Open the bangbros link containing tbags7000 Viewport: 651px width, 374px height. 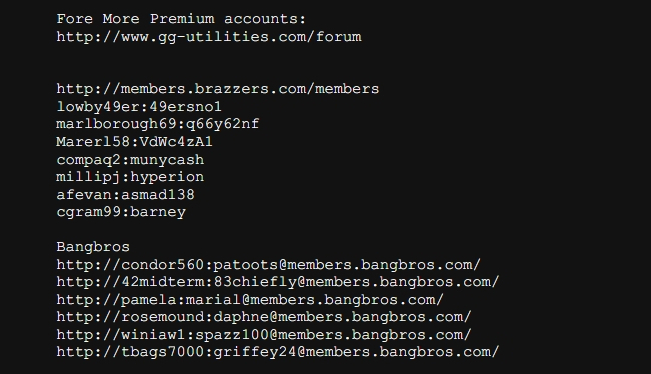pos(278,352)
